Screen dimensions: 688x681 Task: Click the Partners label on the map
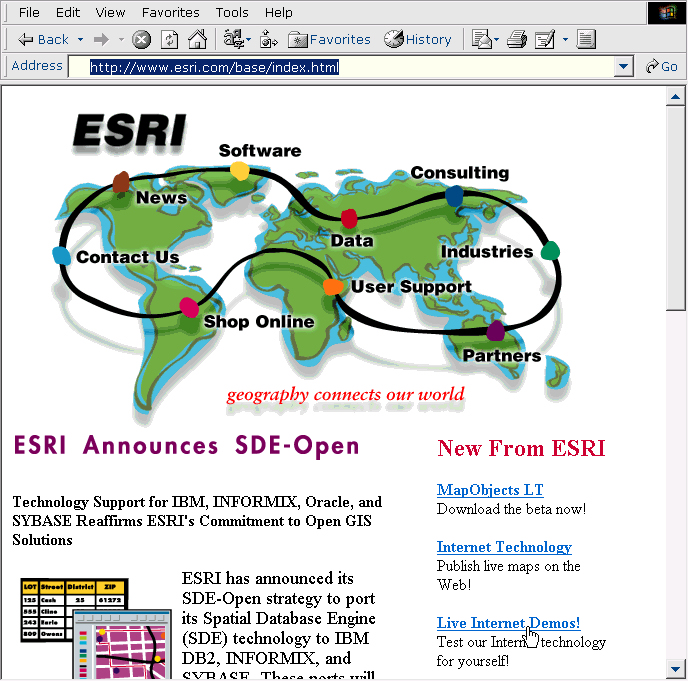point(502,355)
